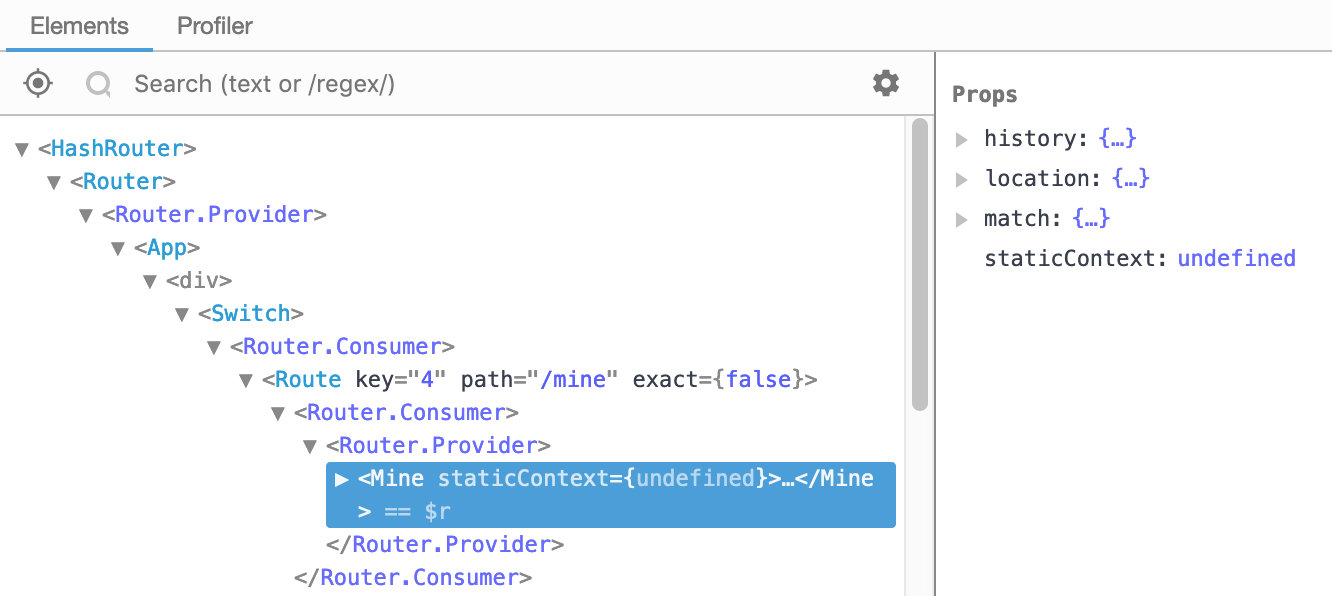Click the tree panel vertical scrollbar thumb
Image resolution: width=1332 pixels, height=596 pixels.
pos(920,264)
